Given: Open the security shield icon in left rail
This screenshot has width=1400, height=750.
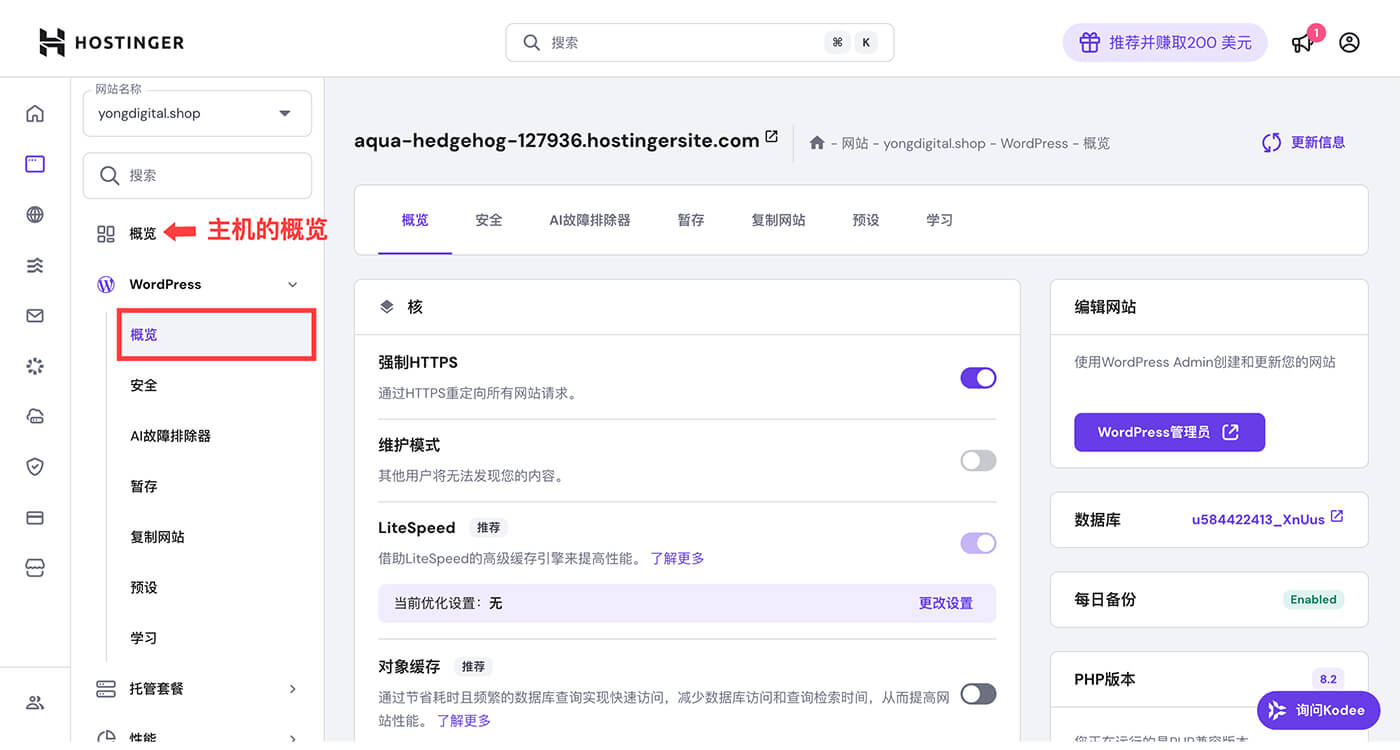Looking at the screenshot, I should [35, 467].
